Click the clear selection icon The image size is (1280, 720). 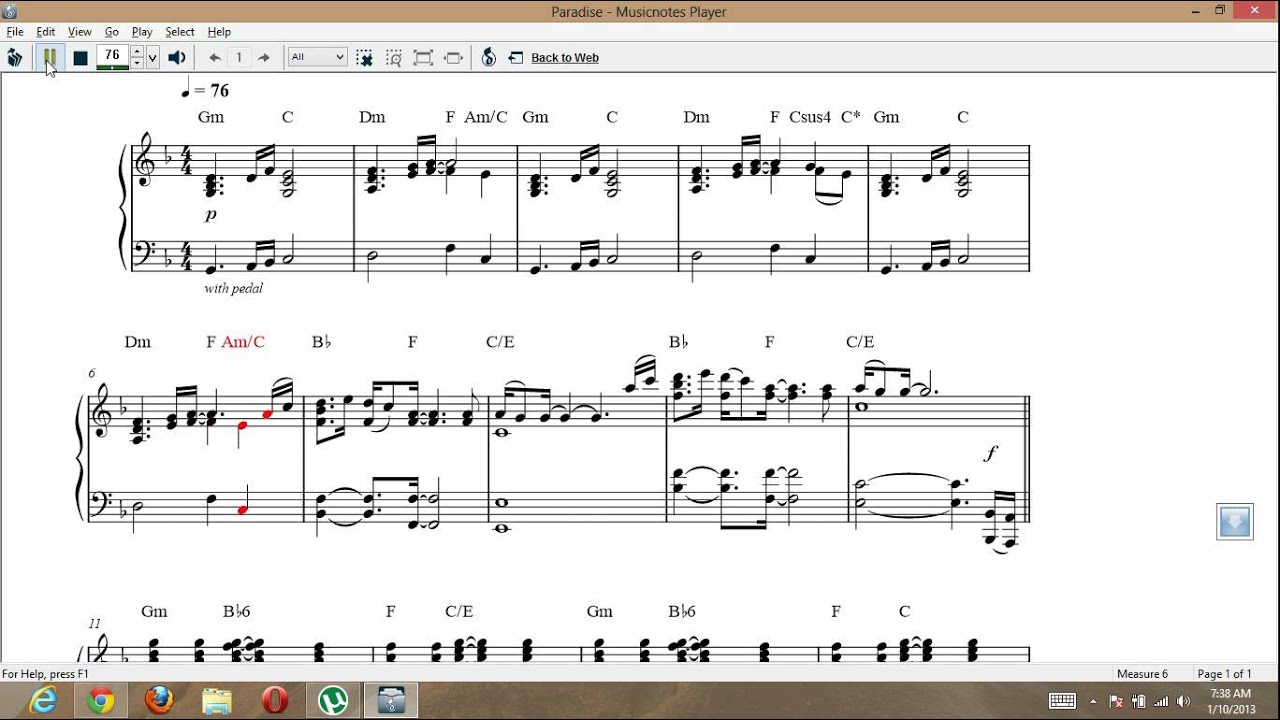point(365,58)
